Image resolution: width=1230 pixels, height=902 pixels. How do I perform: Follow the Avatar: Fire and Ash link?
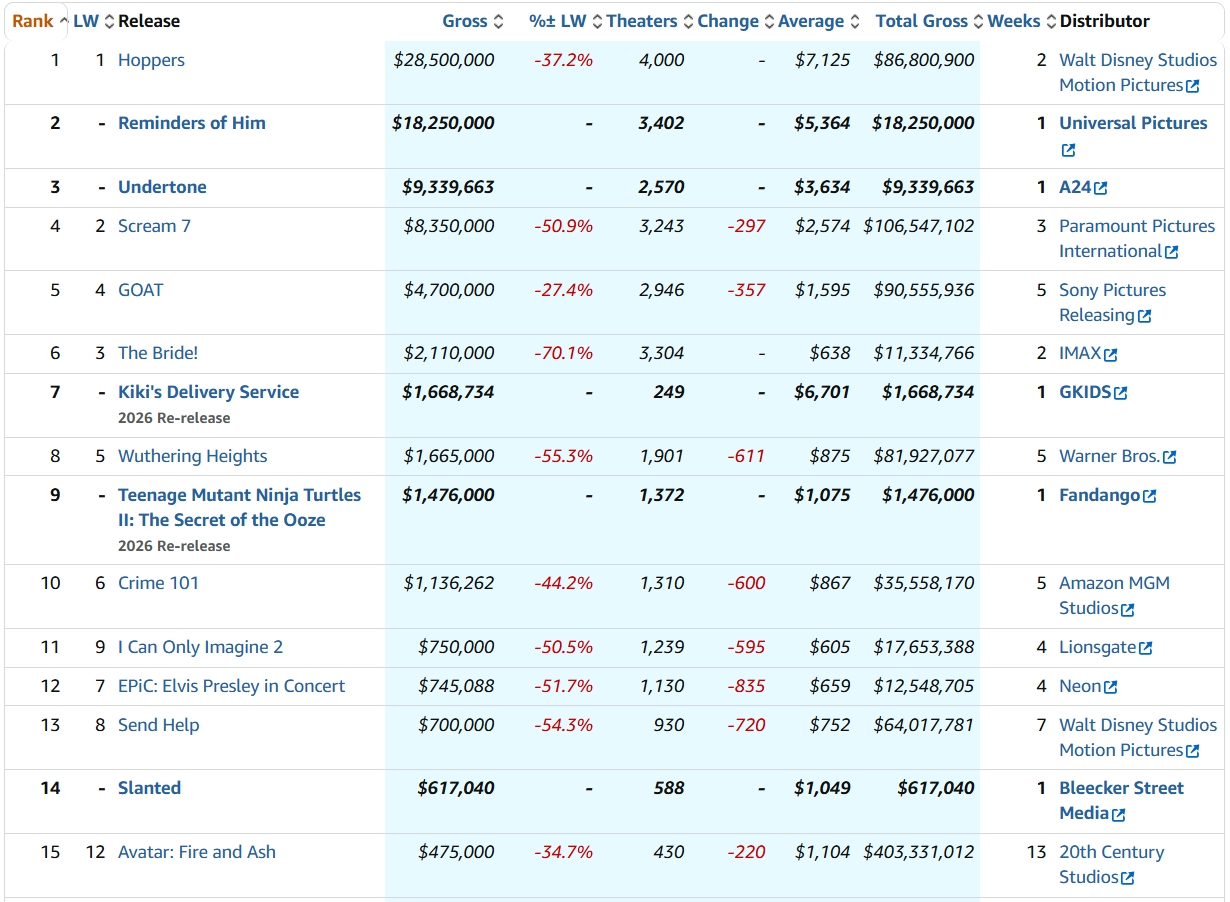[196, 852]
